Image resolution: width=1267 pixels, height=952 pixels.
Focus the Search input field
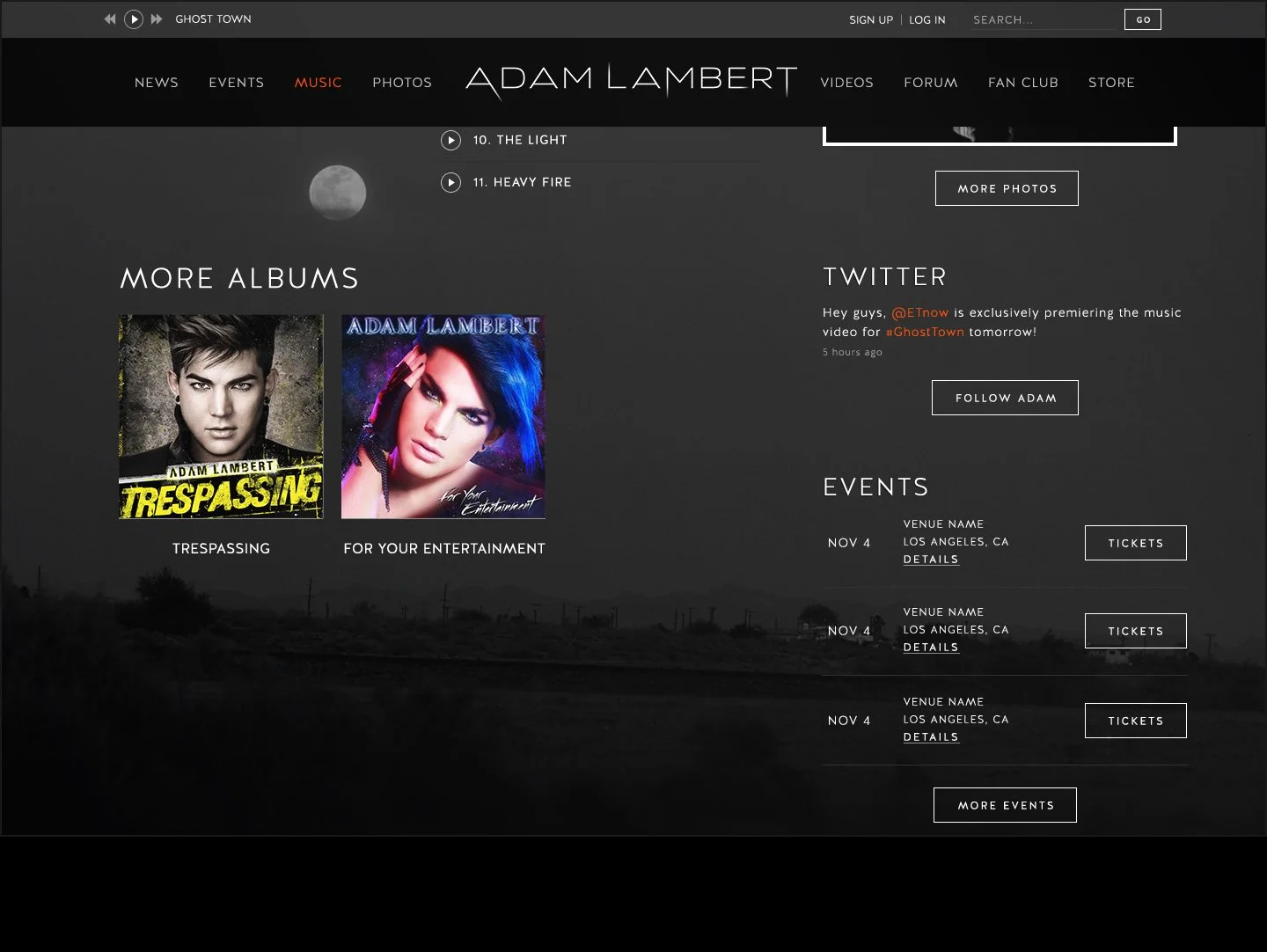click(1044, 19)
